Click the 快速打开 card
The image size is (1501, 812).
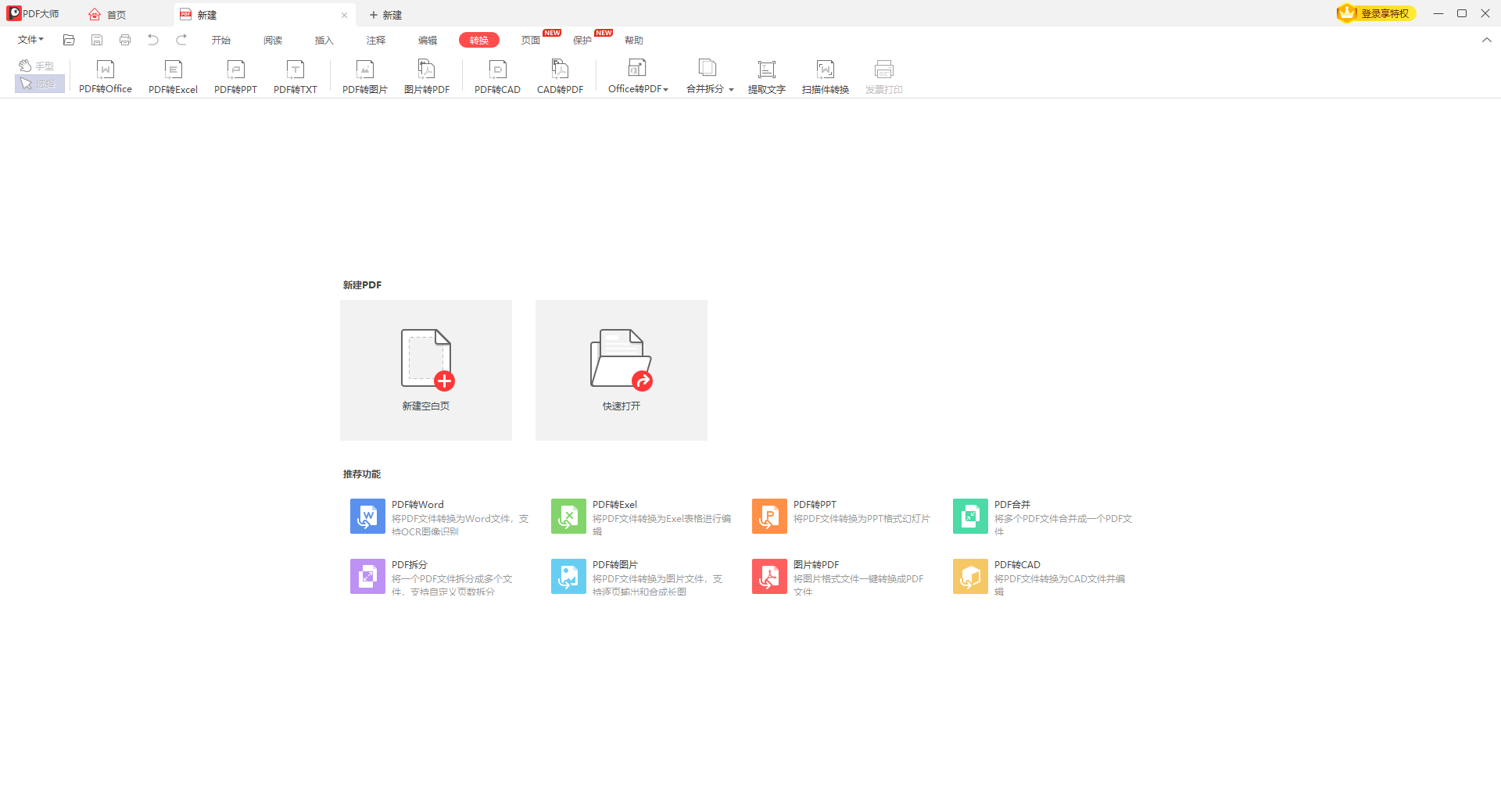(622, 370)
